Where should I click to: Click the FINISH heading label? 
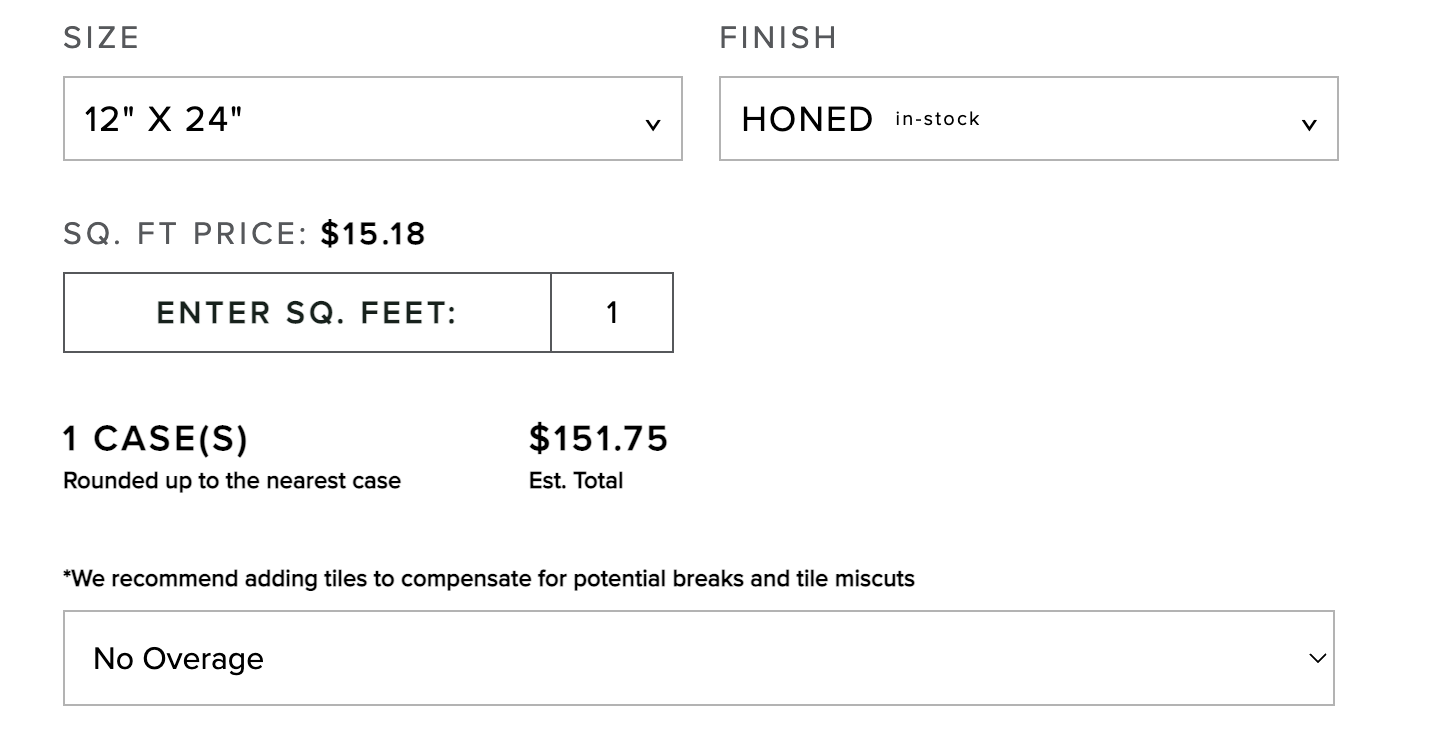[x=778, y=38]
